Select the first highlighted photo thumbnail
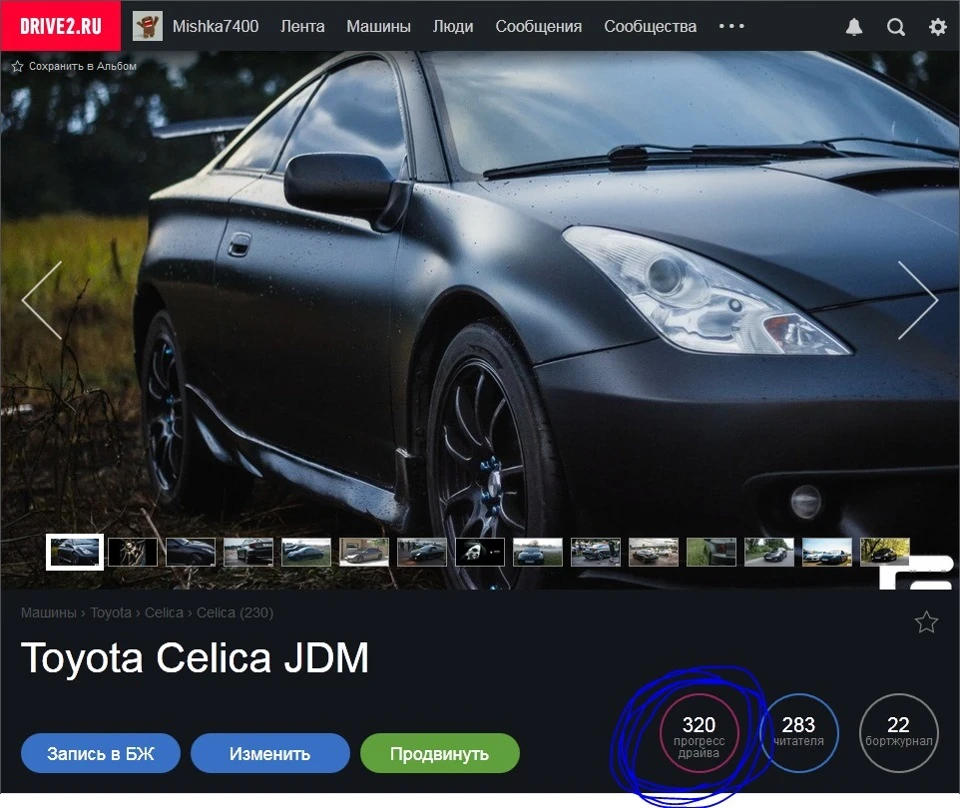960x808 pixels. 75,552
